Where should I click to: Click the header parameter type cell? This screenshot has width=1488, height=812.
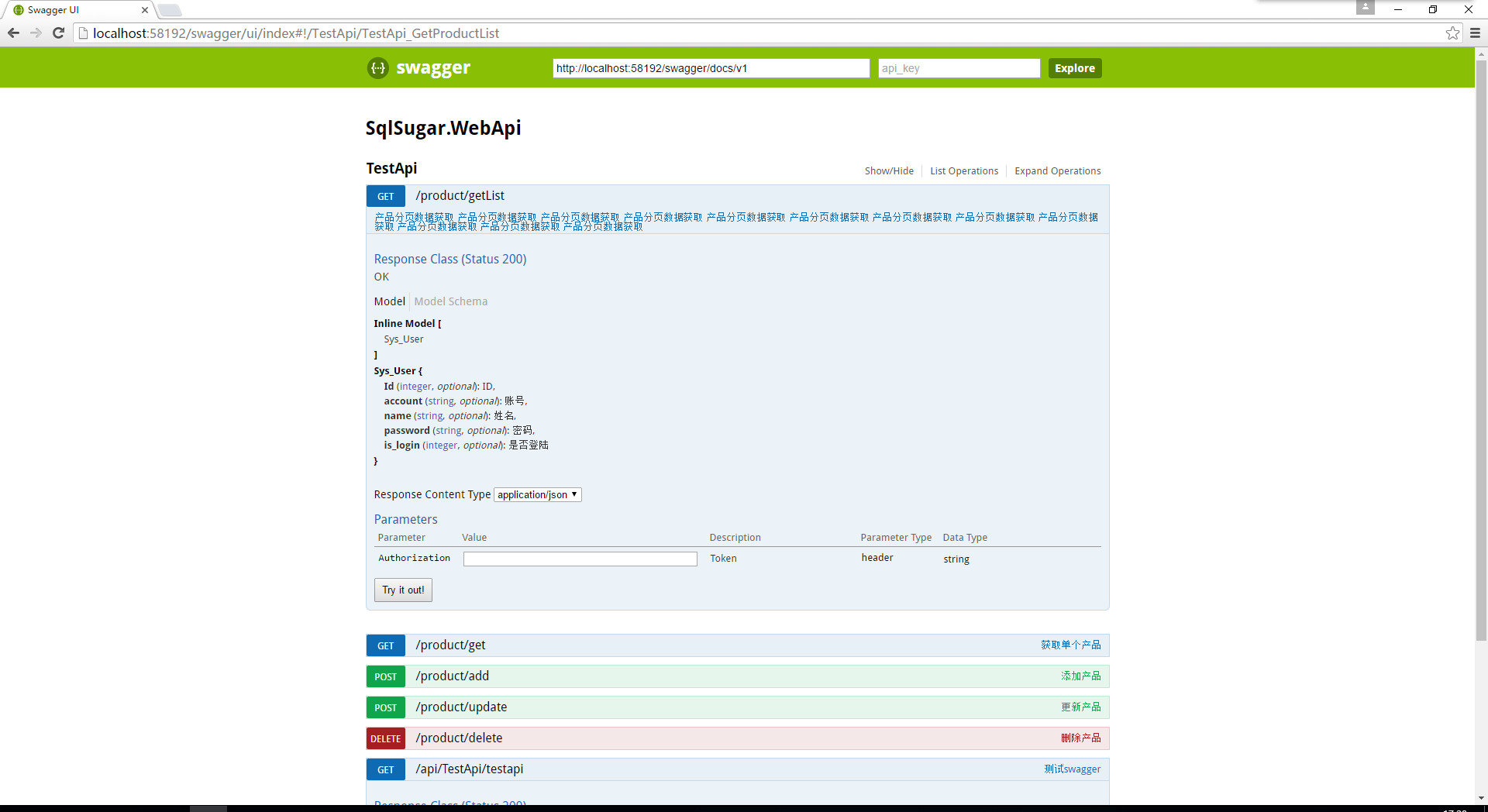pos(877,558)
